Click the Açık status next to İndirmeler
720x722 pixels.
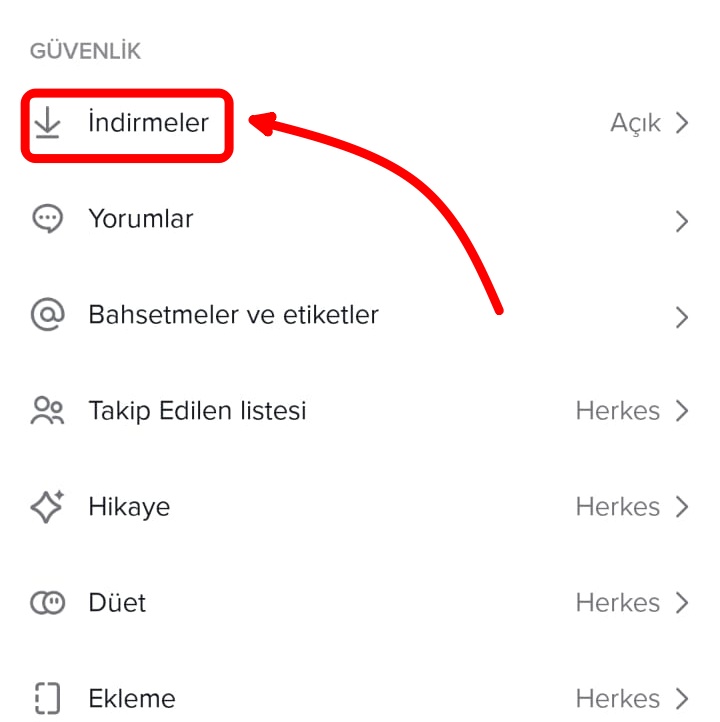[x=635, y=123]
